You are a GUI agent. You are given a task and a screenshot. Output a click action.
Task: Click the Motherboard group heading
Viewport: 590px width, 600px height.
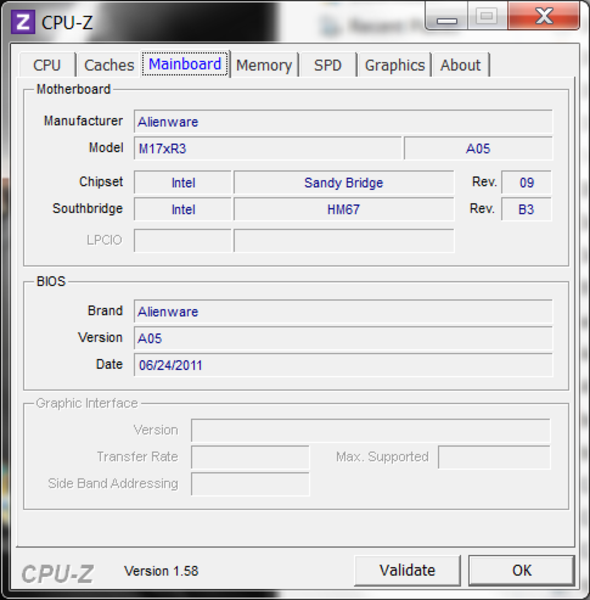(73, 89)
